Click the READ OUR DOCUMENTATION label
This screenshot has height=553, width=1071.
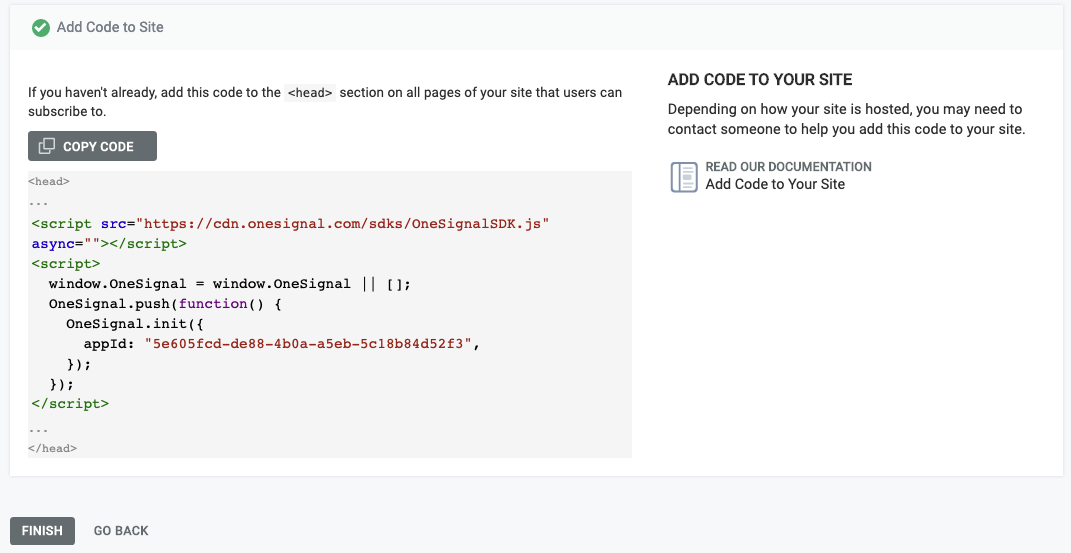pyautogui.click(x=788, y=167)
